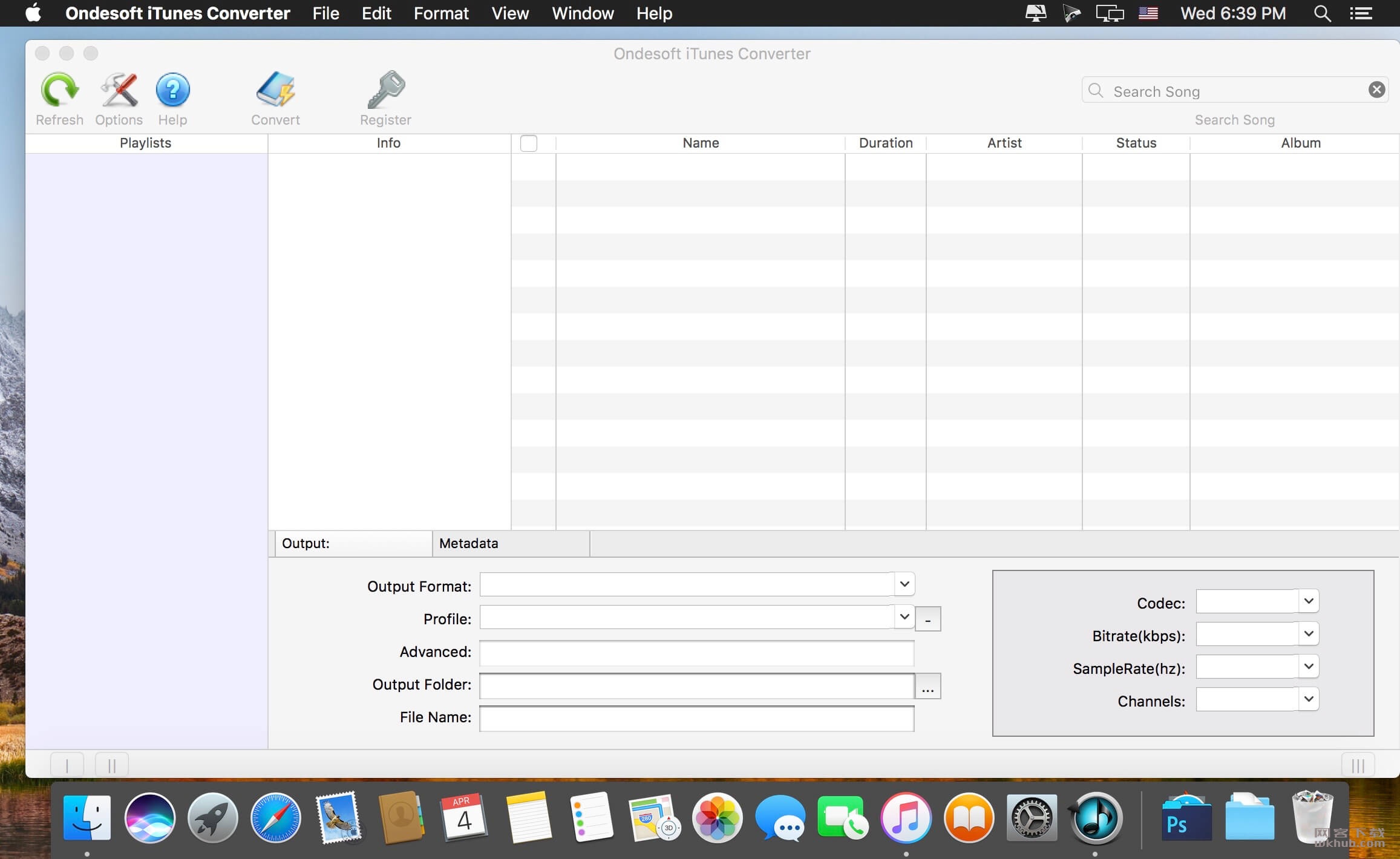Open the Bitrate(kbps) dropdown

(x=1308, y=634)
